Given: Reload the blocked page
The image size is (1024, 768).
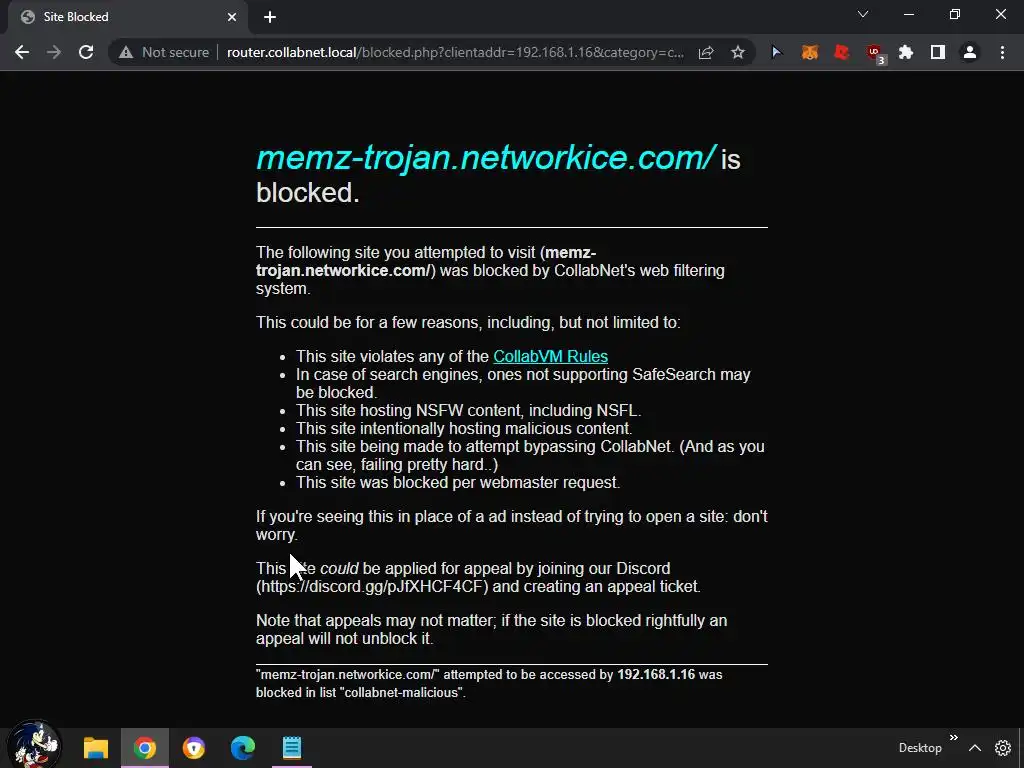Looking at the screenshot, I should point(86,52).
